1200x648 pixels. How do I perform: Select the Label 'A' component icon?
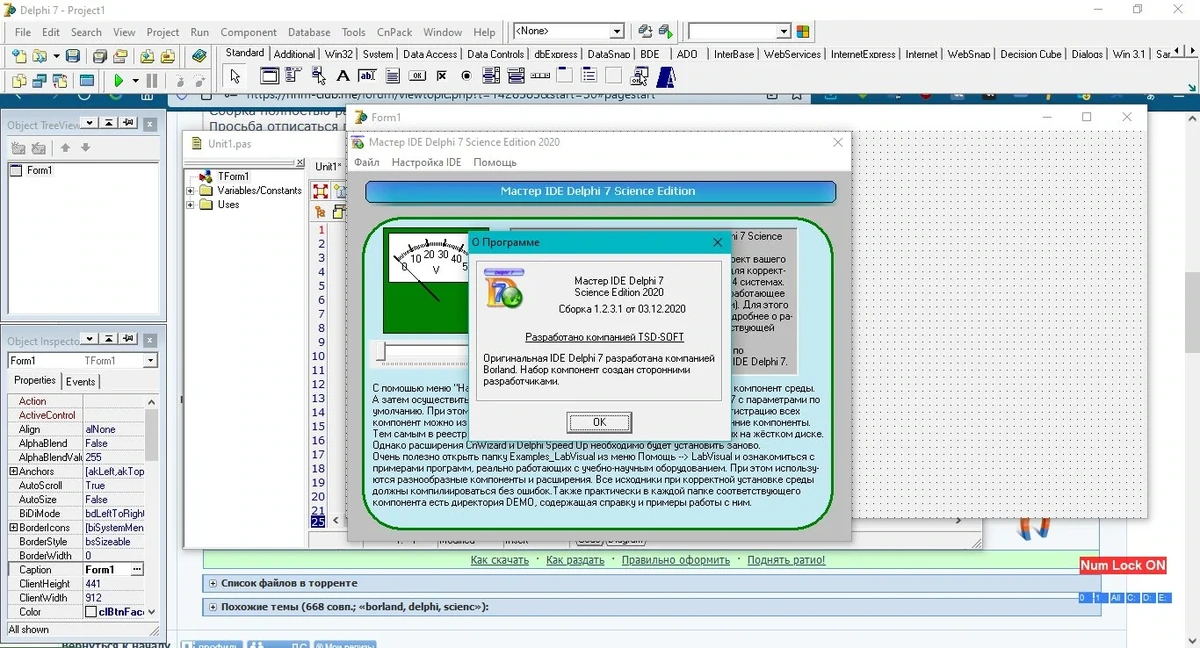(x=343, y=76)
